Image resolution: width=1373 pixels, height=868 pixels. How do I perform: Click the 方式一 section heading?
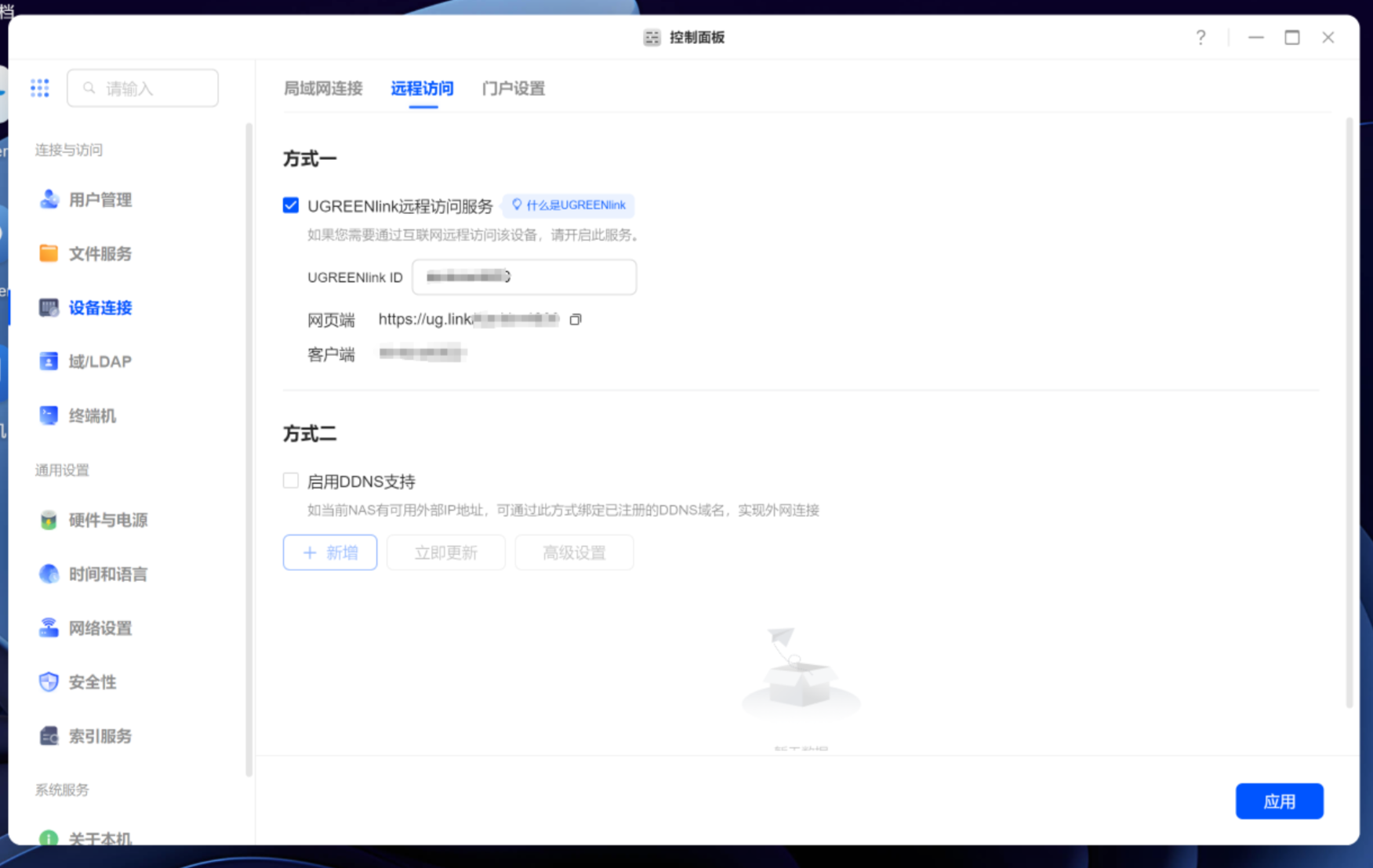click(x=310, y=159)
